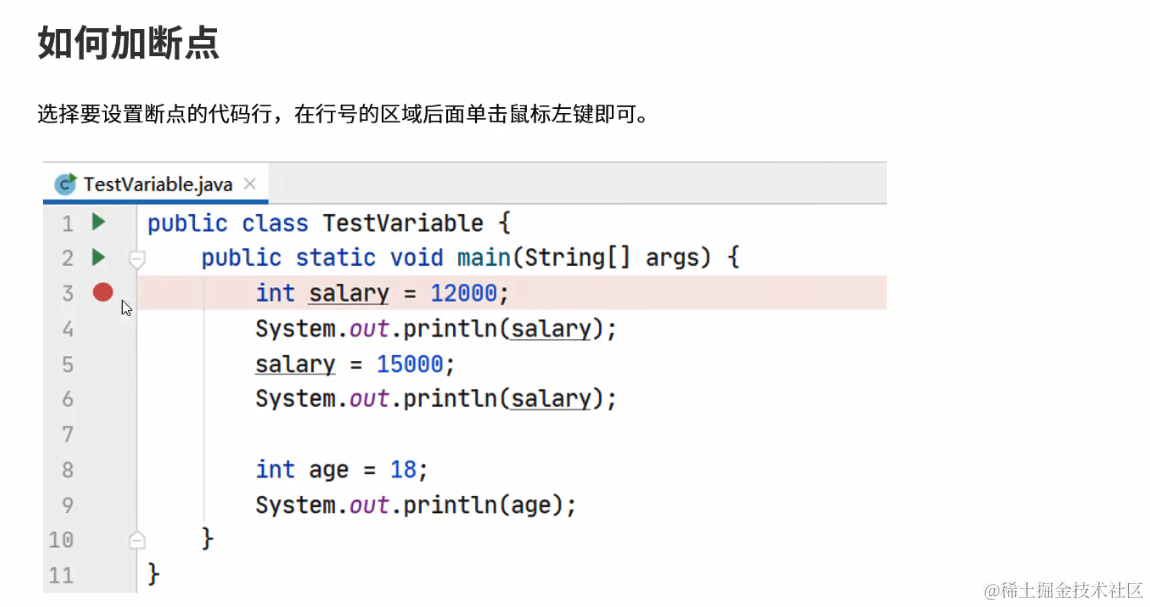Click line number 6 in the gutter

point(67,400)
